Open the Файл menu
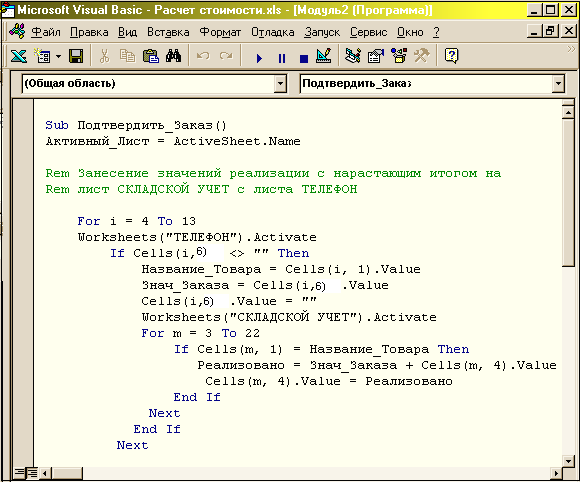This screenshot has height=482, width=580. coord(46,32)
